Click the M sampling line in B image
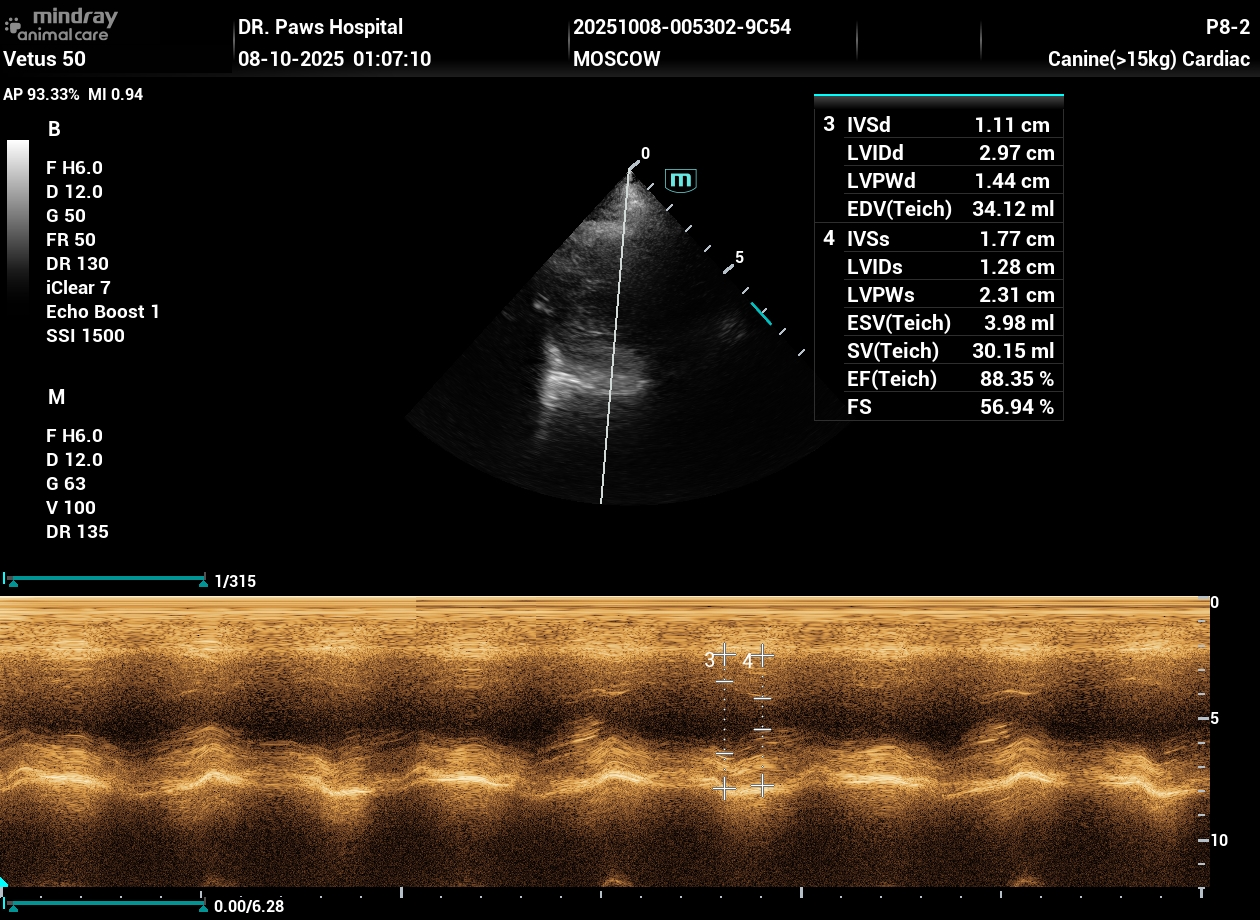1260x920 pixels. 614,340
